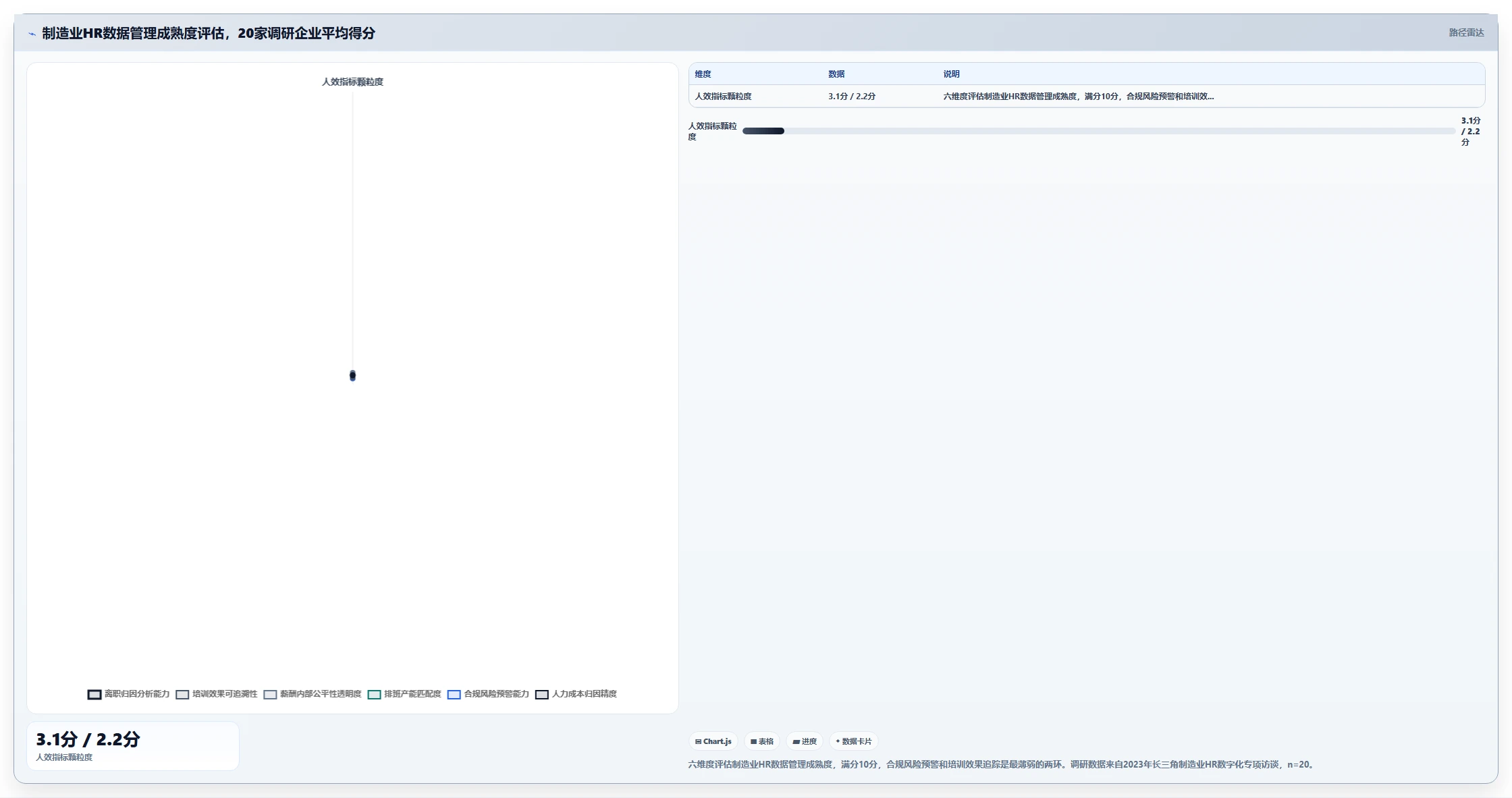The image size is (1512, 798).
Task: Click the 3.1分 / 2.2分 table cell
Action: tap(852, 97)
